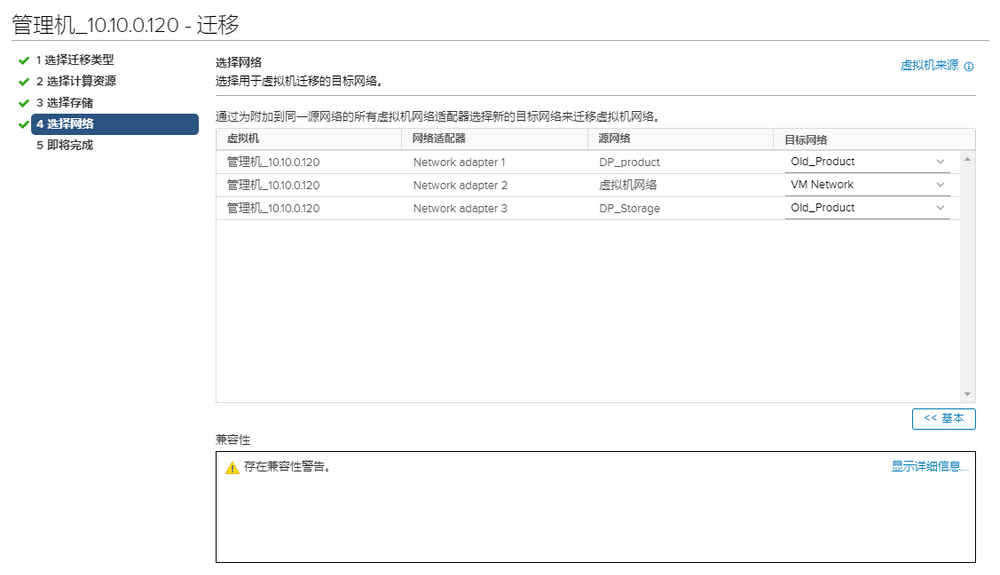
Task: Click the info icon beside 虚拟机来源
Action: pos(969,66)
